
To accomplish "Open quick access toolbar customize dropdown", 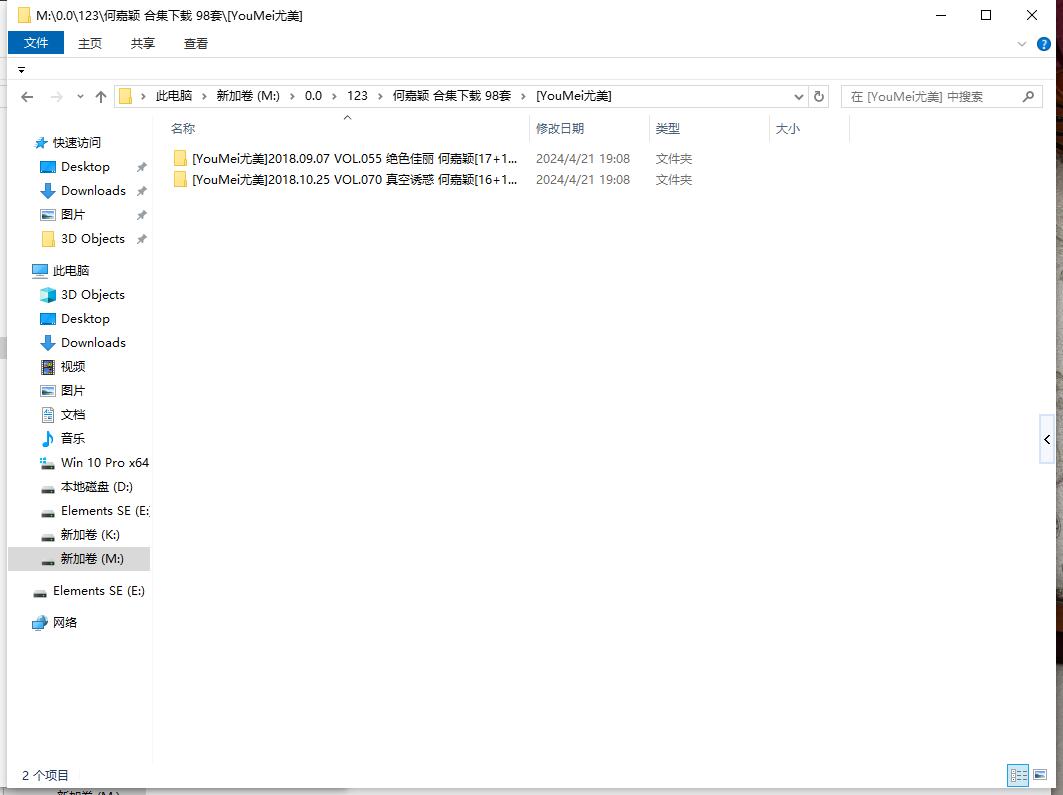I will click(x=22, y=70).
